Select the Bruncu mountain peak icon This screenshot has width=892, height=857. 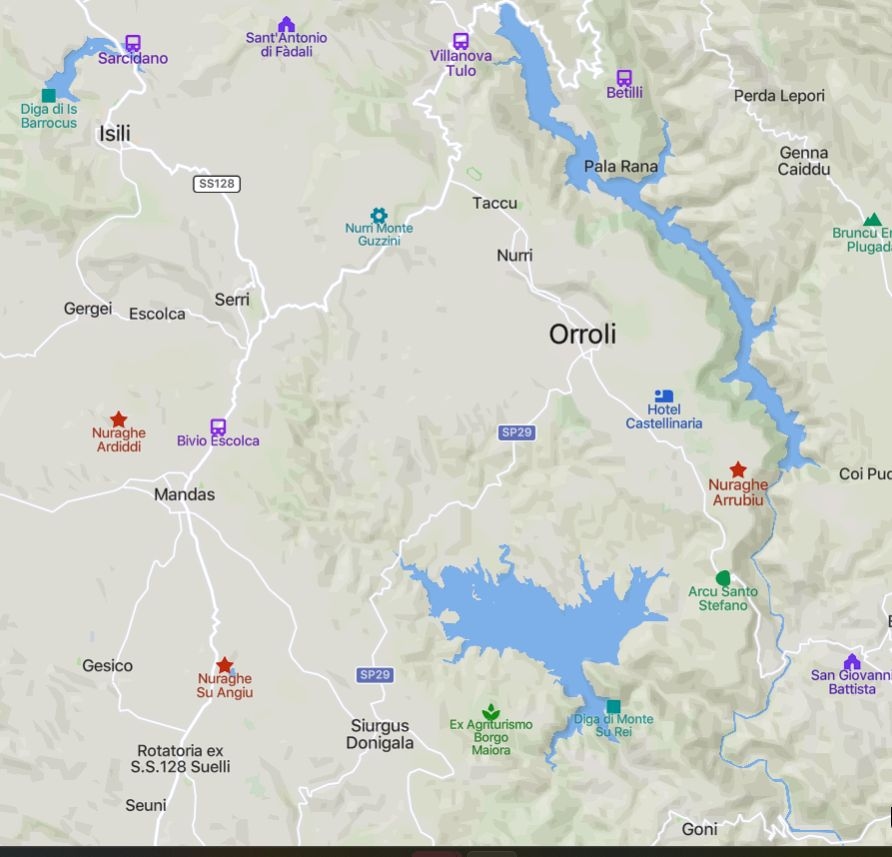tap(873, 219)
